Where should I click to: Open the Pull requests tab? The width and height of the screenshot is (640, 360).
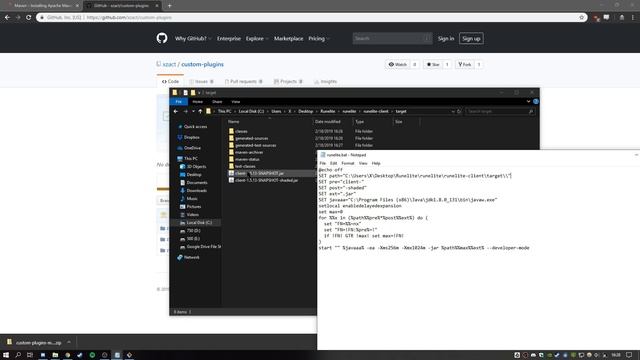tap(244, 82)
